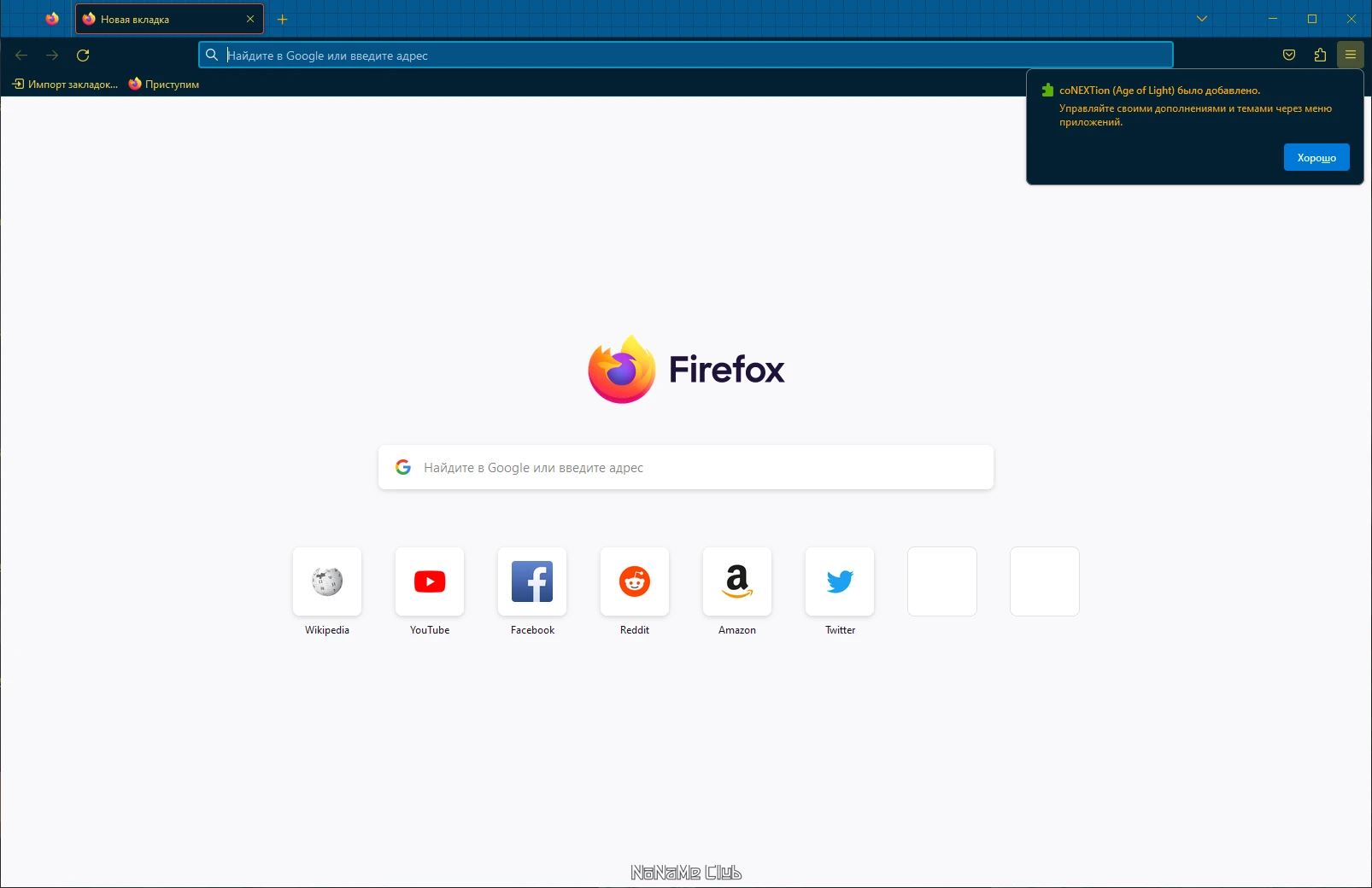Open YouTube from the shortcuts grid
Image resolution: width=1372 pixels, height=888 pixels.
point(429,581)
